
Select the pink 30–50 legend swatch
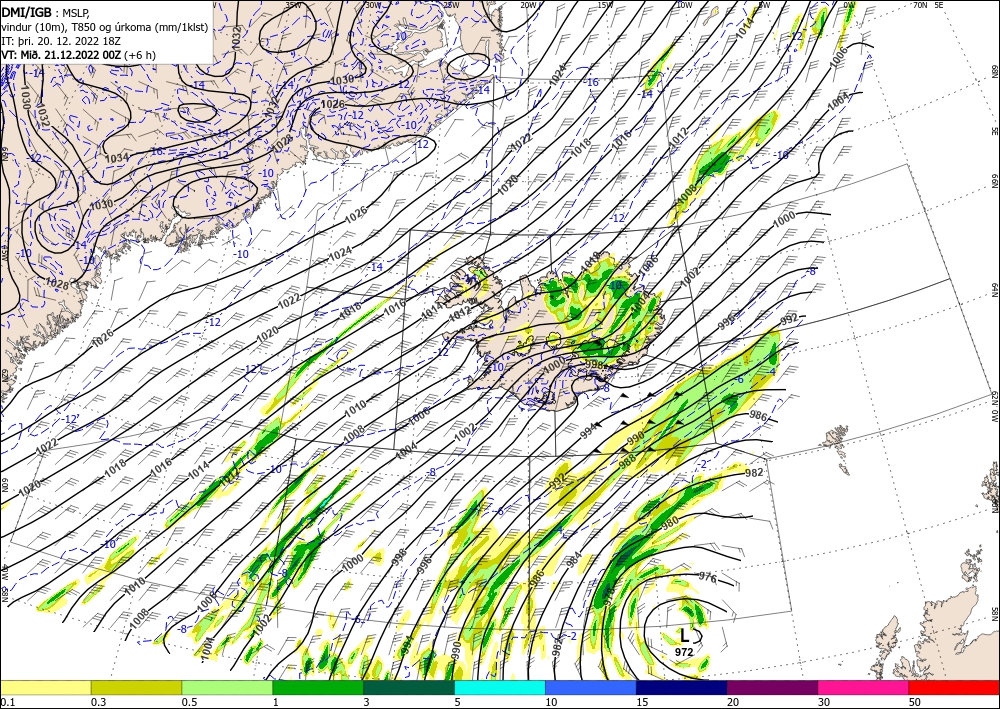(864, 687)
